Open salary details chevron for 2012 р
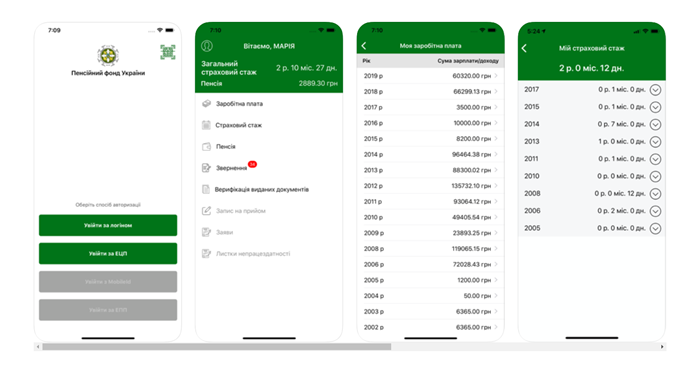 [496, 186]
